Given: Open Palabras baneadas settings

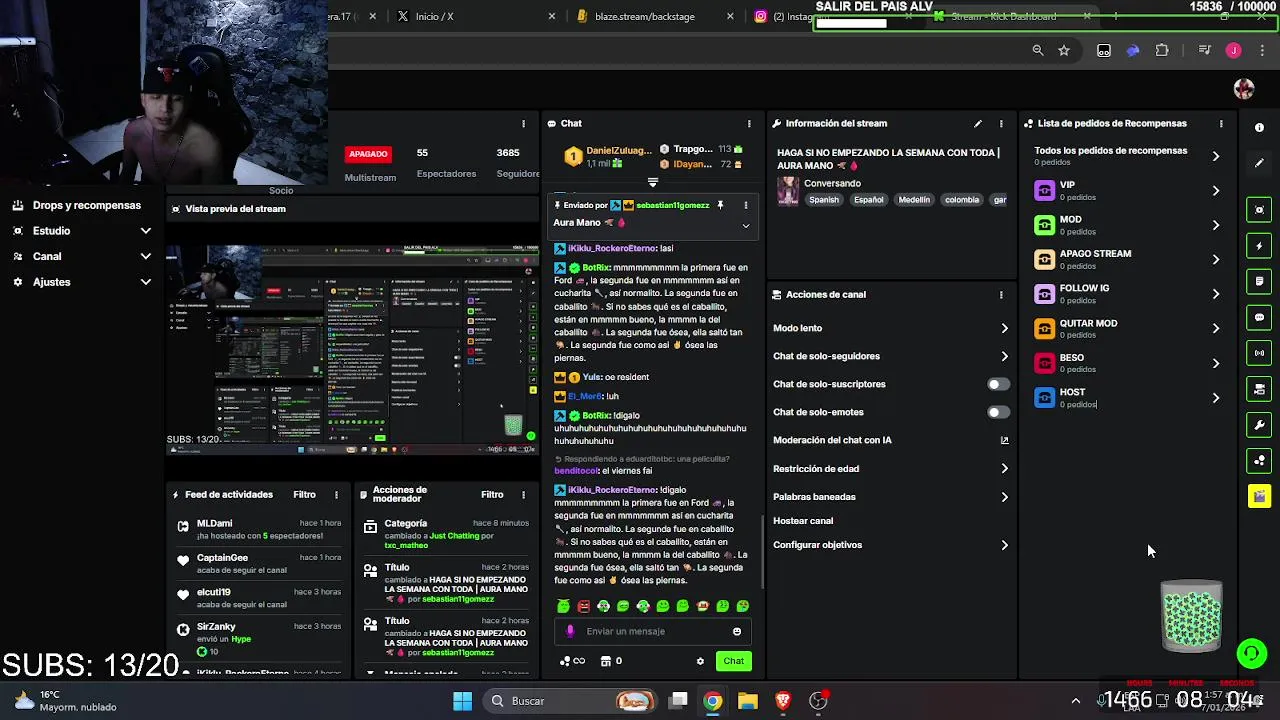Looking at the screenshot, I should [x=890, y=497].
